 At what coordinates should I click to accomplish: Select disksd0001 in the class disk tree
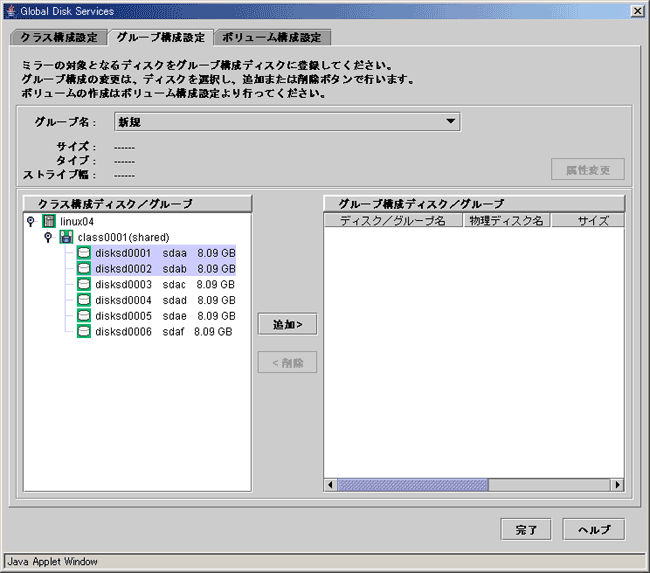point(123,253)
